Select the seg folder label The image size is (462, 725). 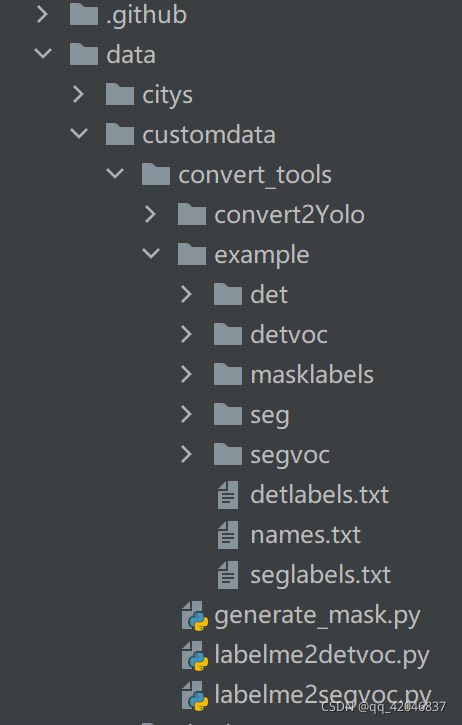(x=270, y=416)
